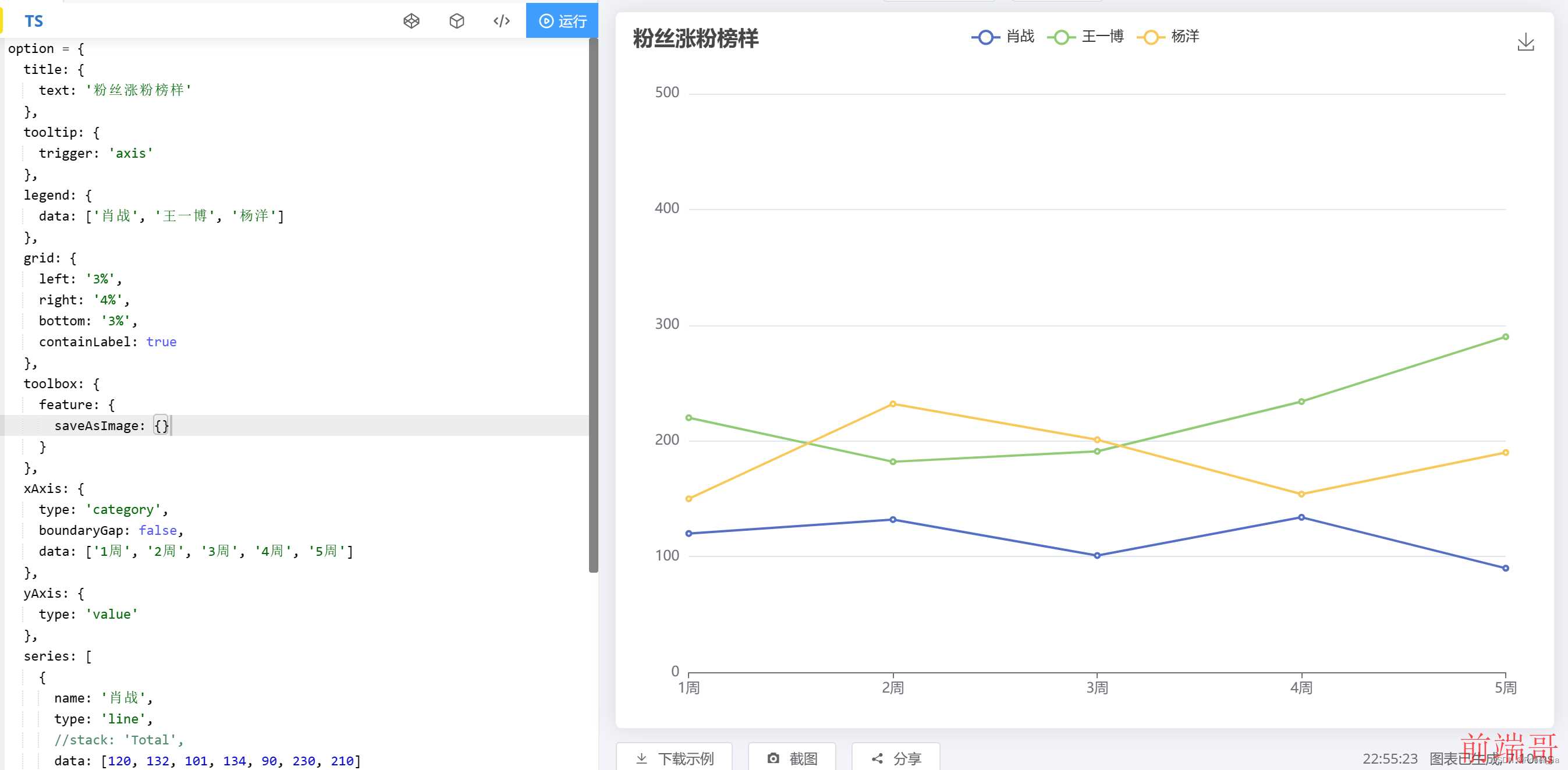Image resolution: width=1568 pixels, height=770 pixels.
Task: Click the 3周 x-axis label
Action: click(x=1097, y=688)
